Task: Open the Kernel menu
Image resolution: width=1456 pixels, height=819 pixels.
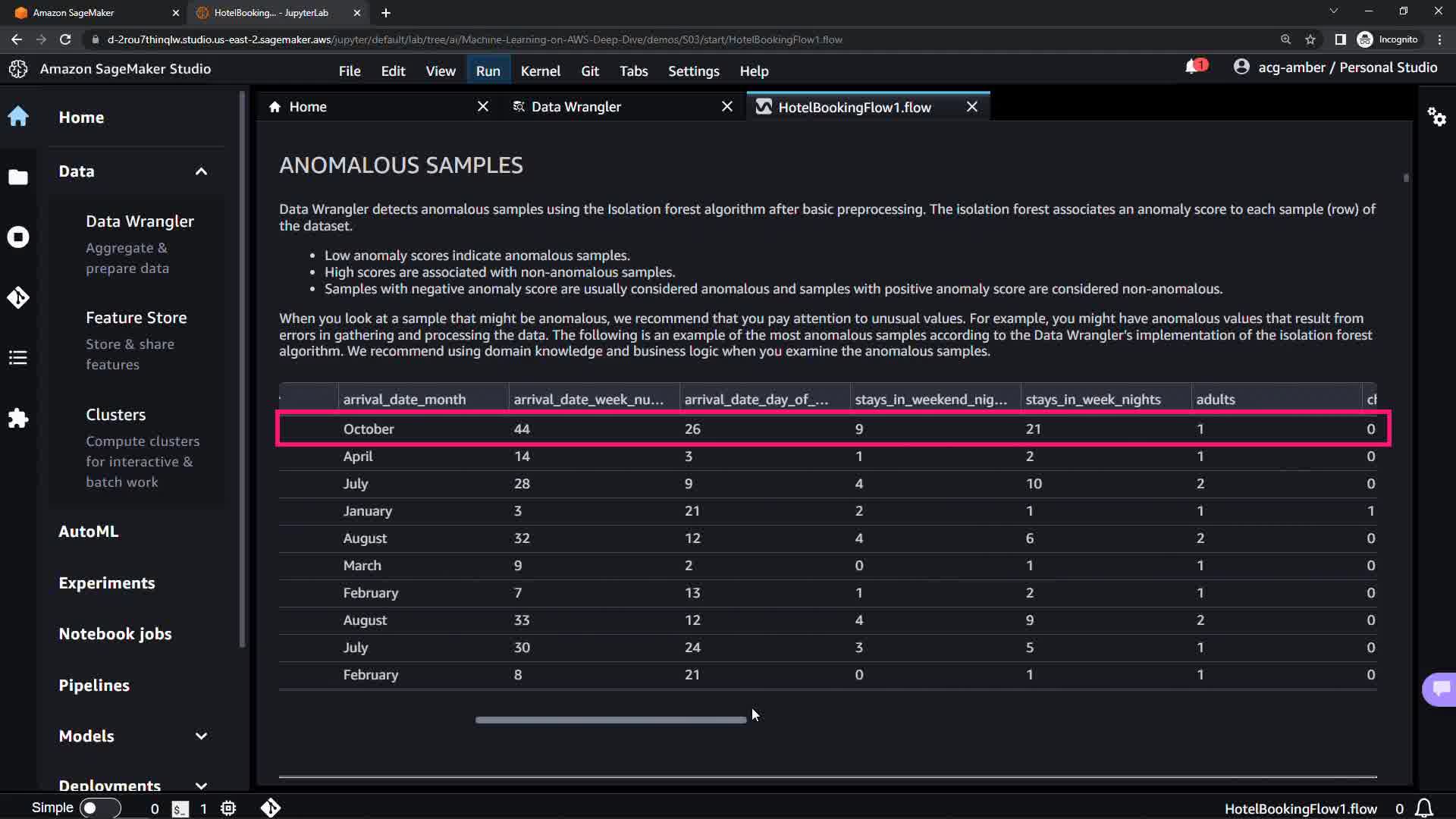Action: 540,71
